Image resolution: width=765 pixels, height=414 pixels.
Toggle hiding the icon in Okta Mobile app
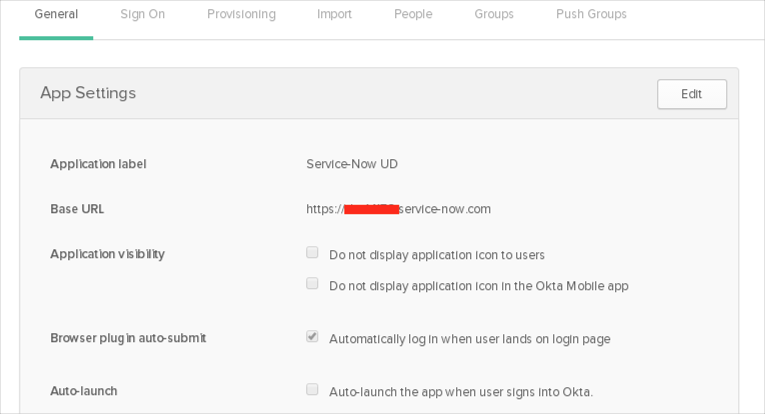312,284
